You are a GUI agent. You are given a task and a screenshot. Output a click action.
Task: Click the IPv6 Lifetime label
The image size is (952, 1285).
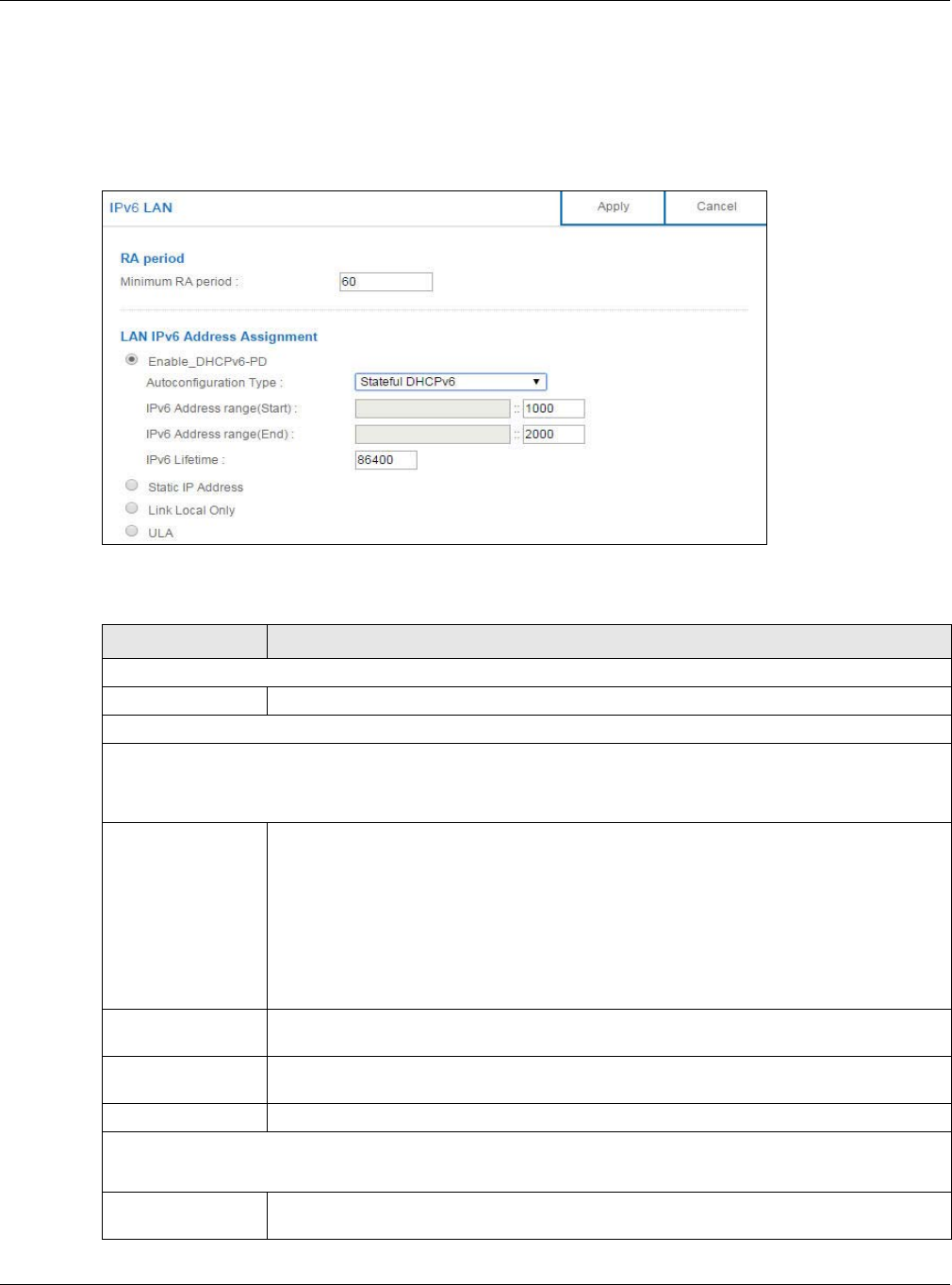[186, 460]
